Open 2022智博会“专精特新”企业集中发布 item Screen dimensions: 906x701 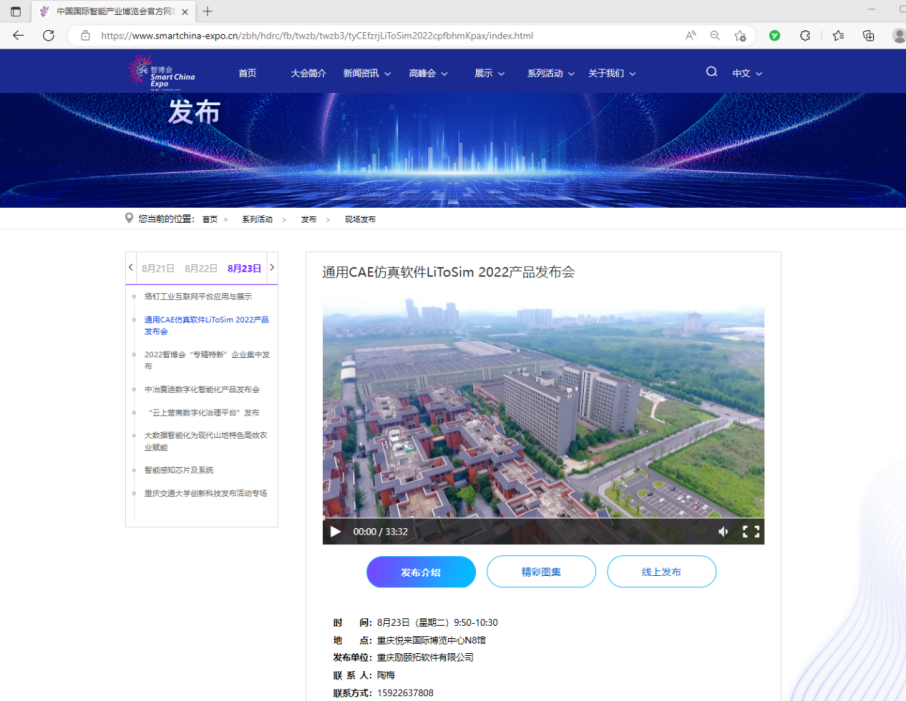click(x=207, y=360)
